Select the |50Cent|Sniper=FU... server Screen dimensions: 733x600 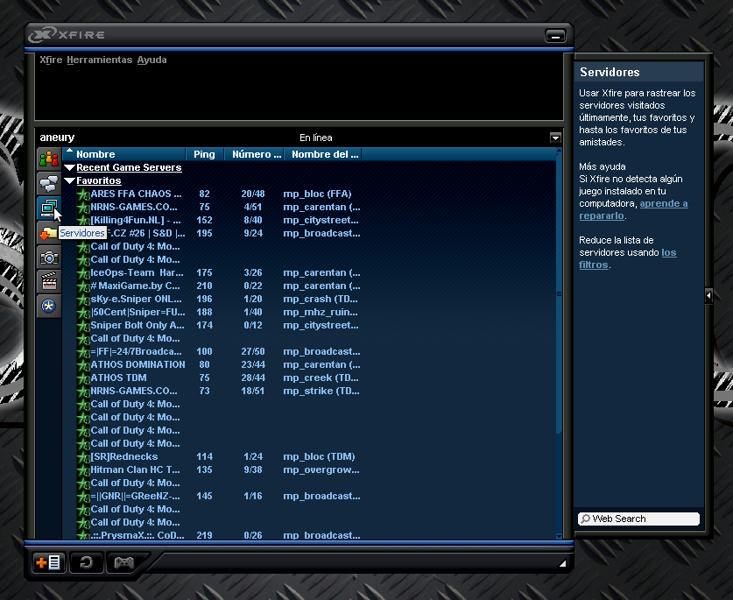[309, 312]
